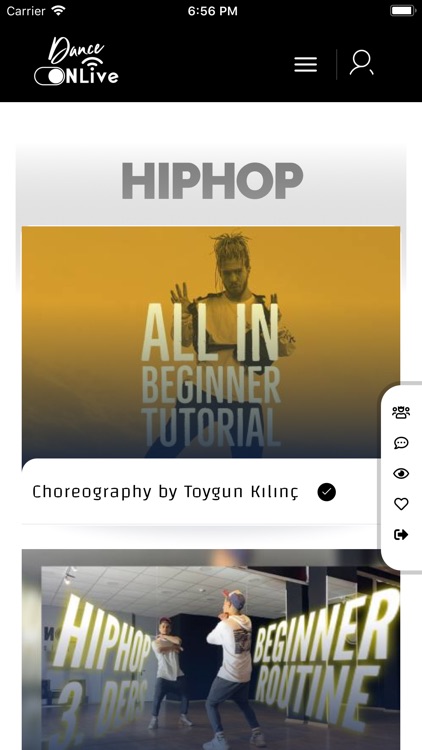422x750 pixels.
Task: Open the user profile icon
Action: pyautogui.click(x=361, y=63)
